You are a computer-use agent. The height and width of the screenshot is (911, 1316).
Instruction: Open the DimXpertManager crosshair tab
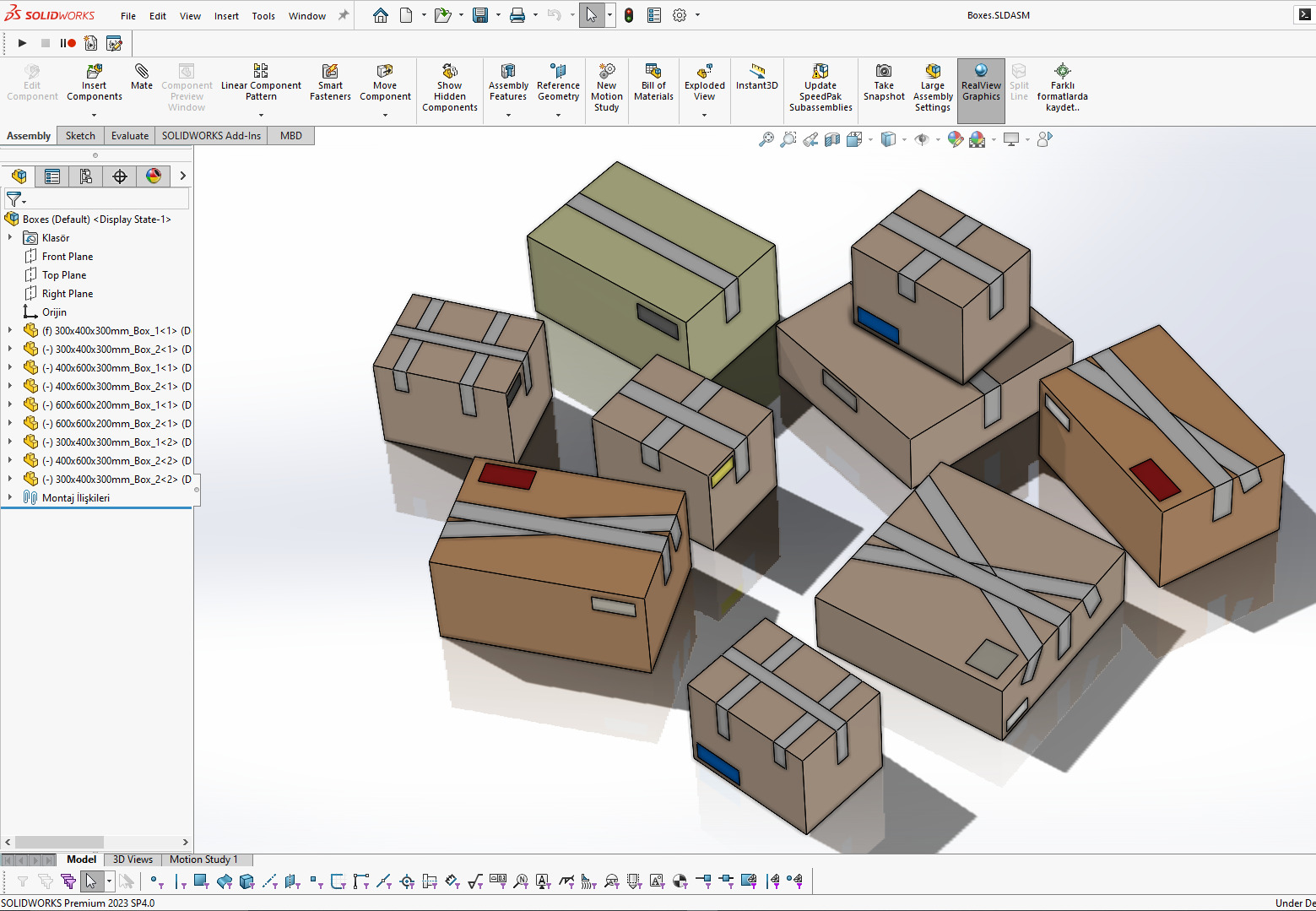[x=120, y=176]
